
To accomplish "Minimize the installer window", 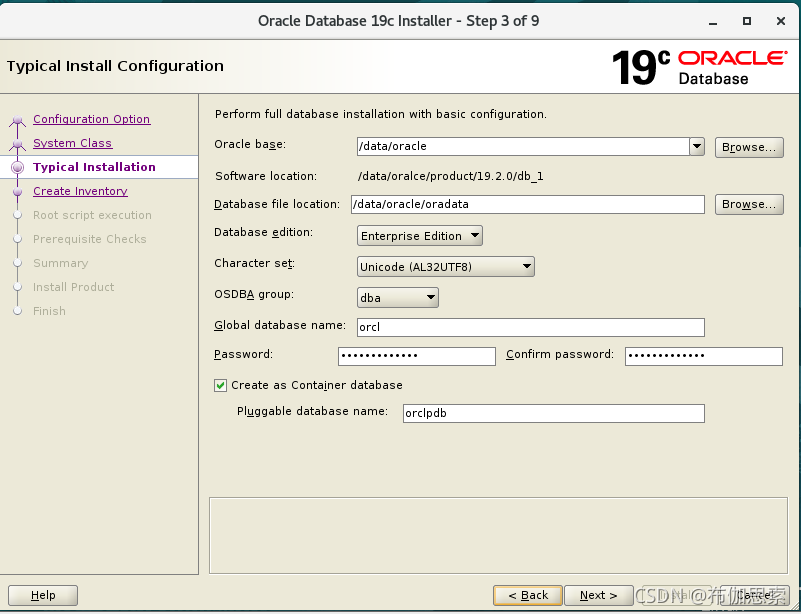I will coord(713,21).
